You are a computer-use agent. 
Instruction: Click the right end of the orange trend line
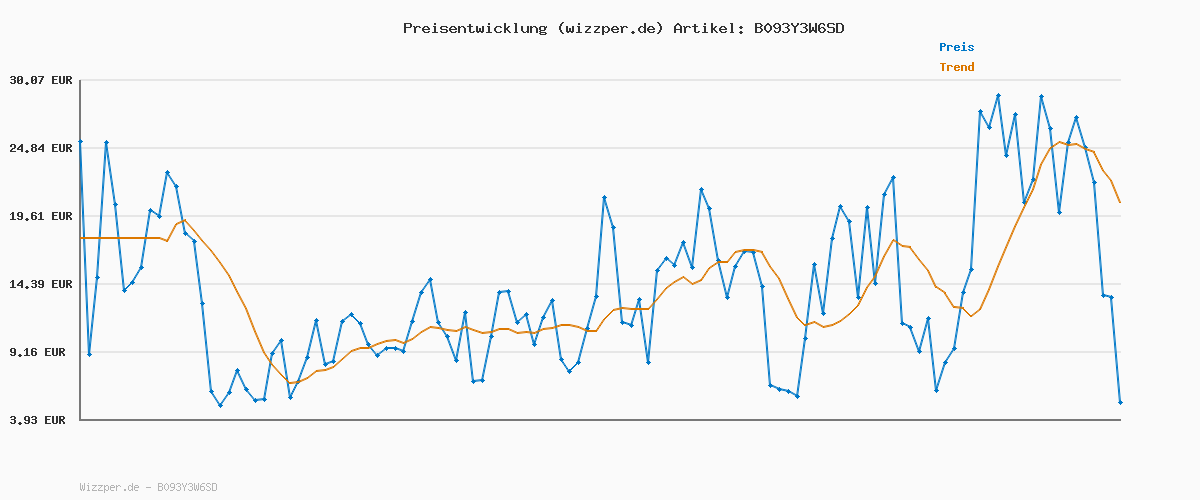(1120, 203)
